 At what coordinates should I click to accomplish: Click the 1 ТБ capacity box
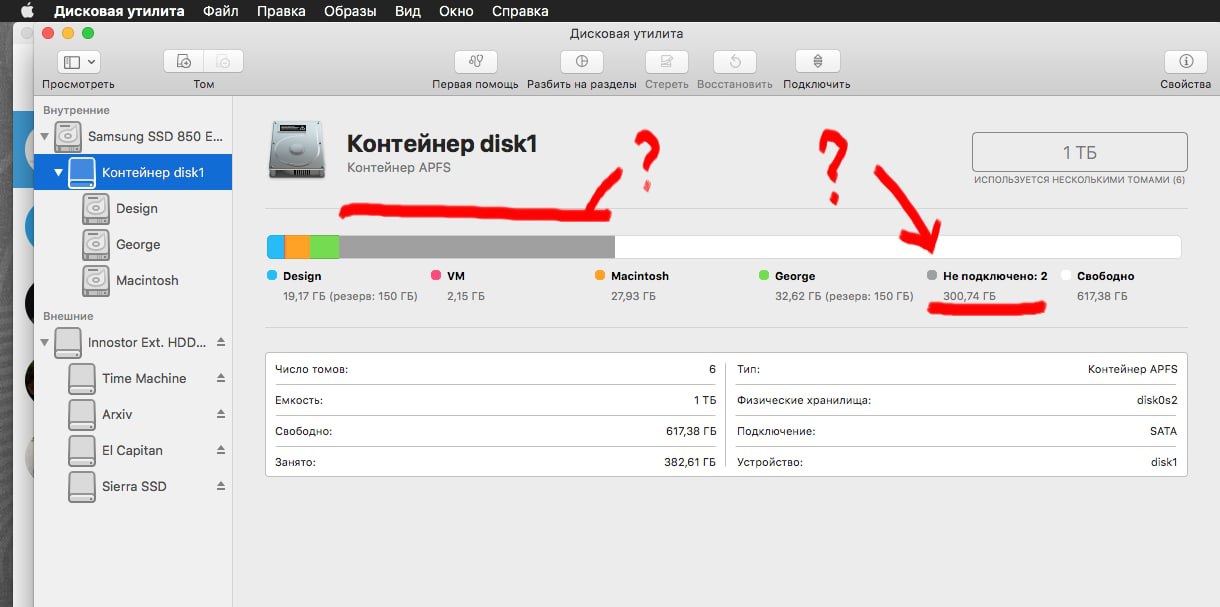pos(1079,152)
